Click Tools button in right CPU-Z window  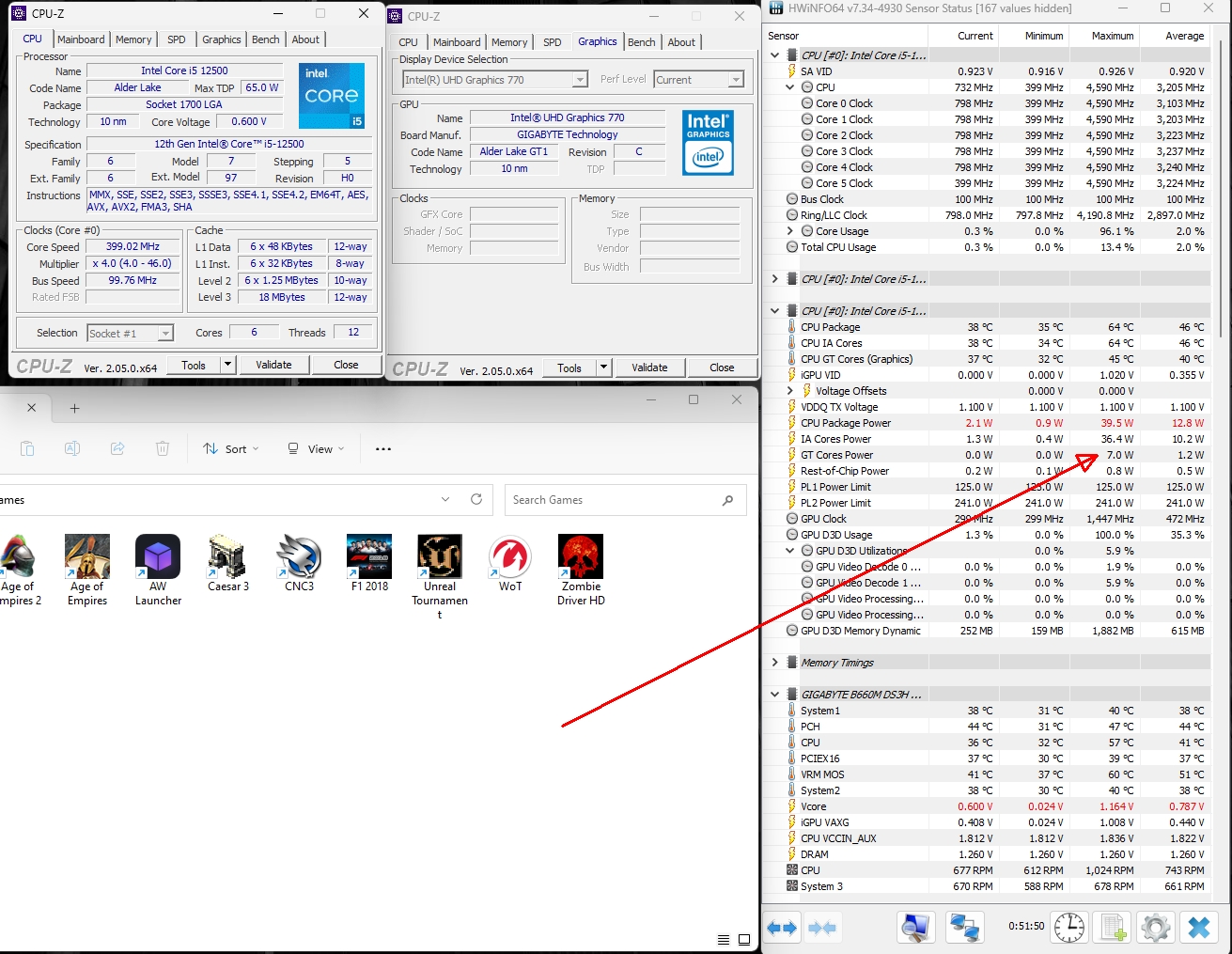point(569,368)
